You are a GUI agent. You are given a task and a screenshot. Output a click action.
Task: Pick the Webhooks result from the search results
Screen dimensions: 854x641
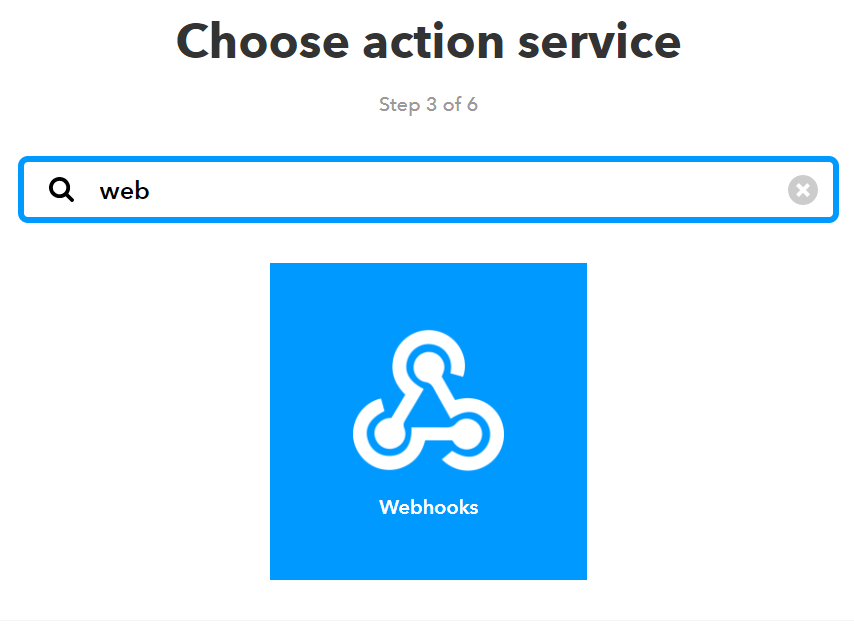(x=428, y=421)
